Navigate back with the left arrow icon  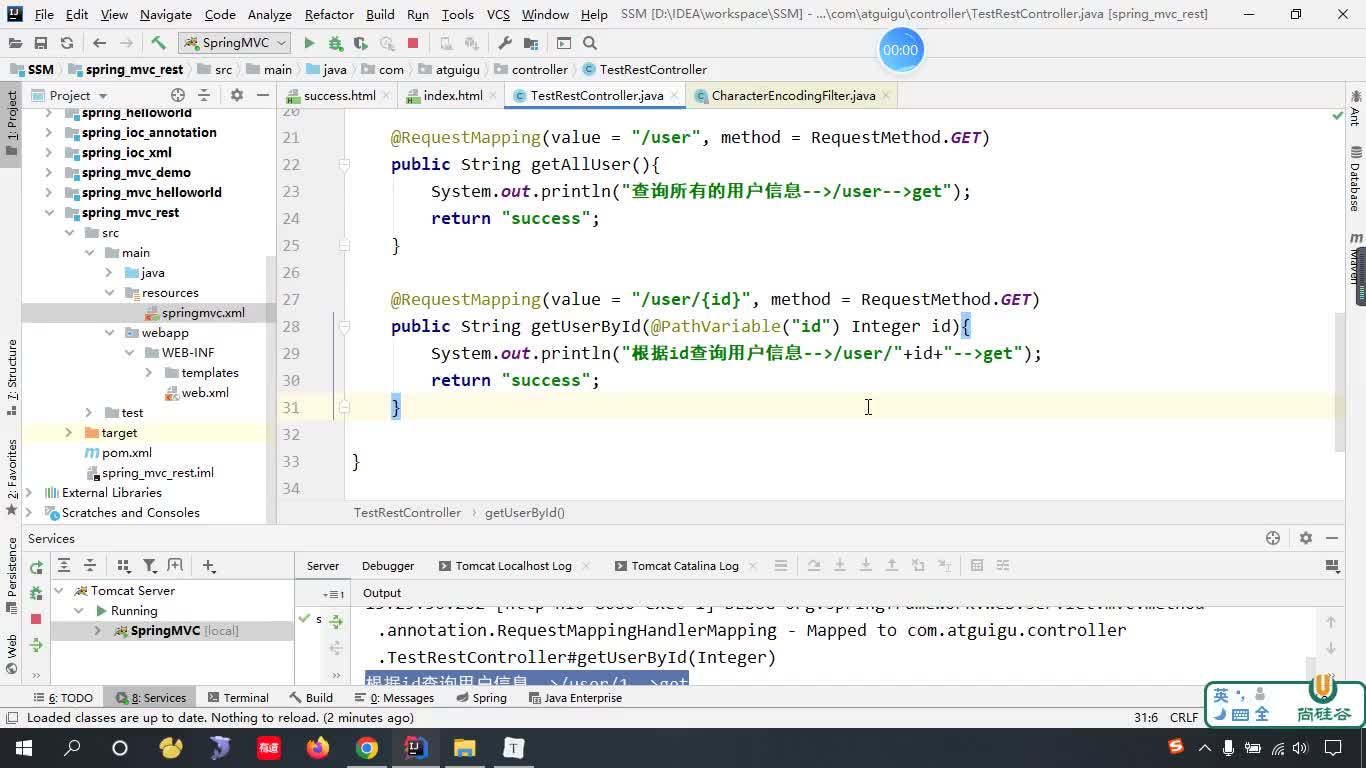coord(99,43)
